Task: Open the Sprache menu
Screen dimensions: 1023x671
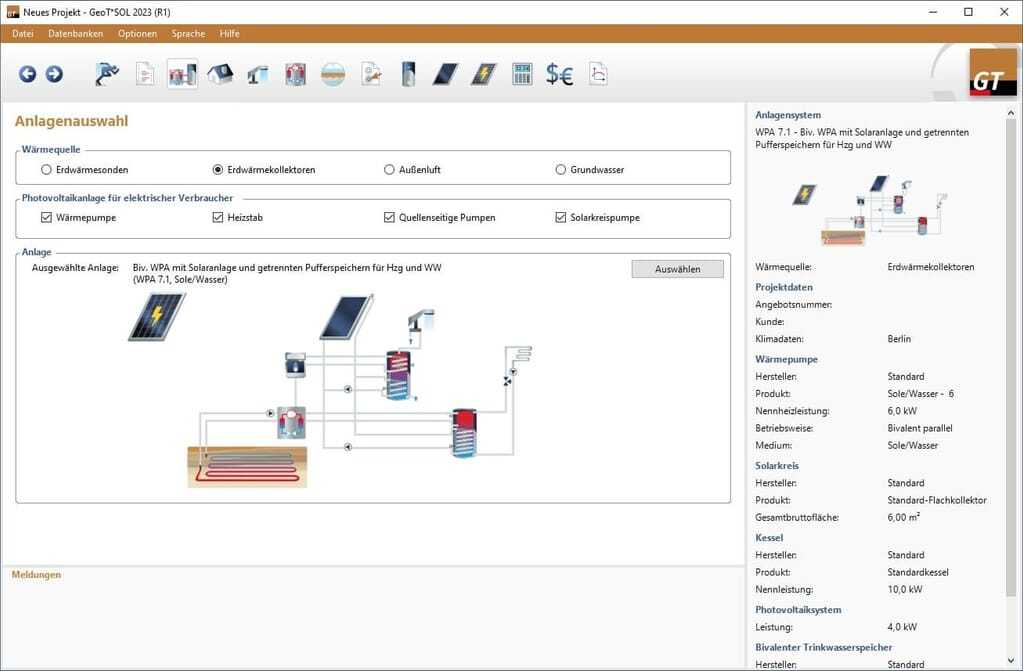Action: pyautogui.click(x=188, y=33)
